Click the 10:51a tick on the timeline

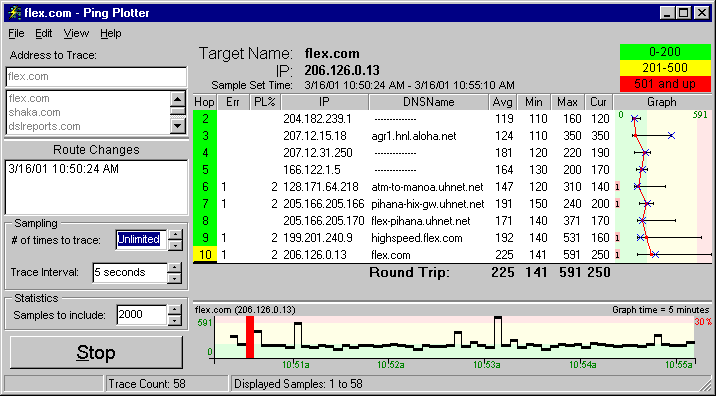tap(296, 365)
